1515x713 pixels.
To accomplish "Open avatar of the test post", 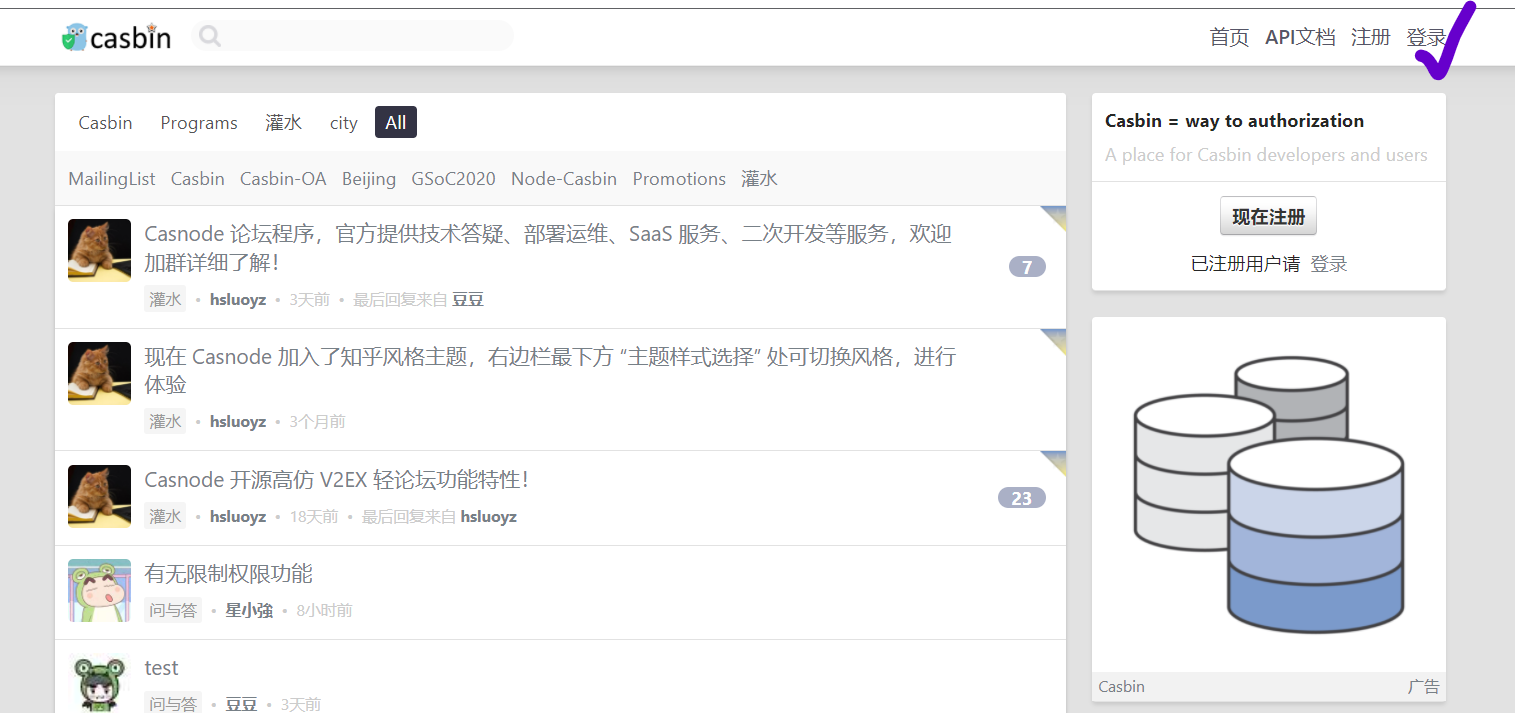I will (x=99, y=683).
